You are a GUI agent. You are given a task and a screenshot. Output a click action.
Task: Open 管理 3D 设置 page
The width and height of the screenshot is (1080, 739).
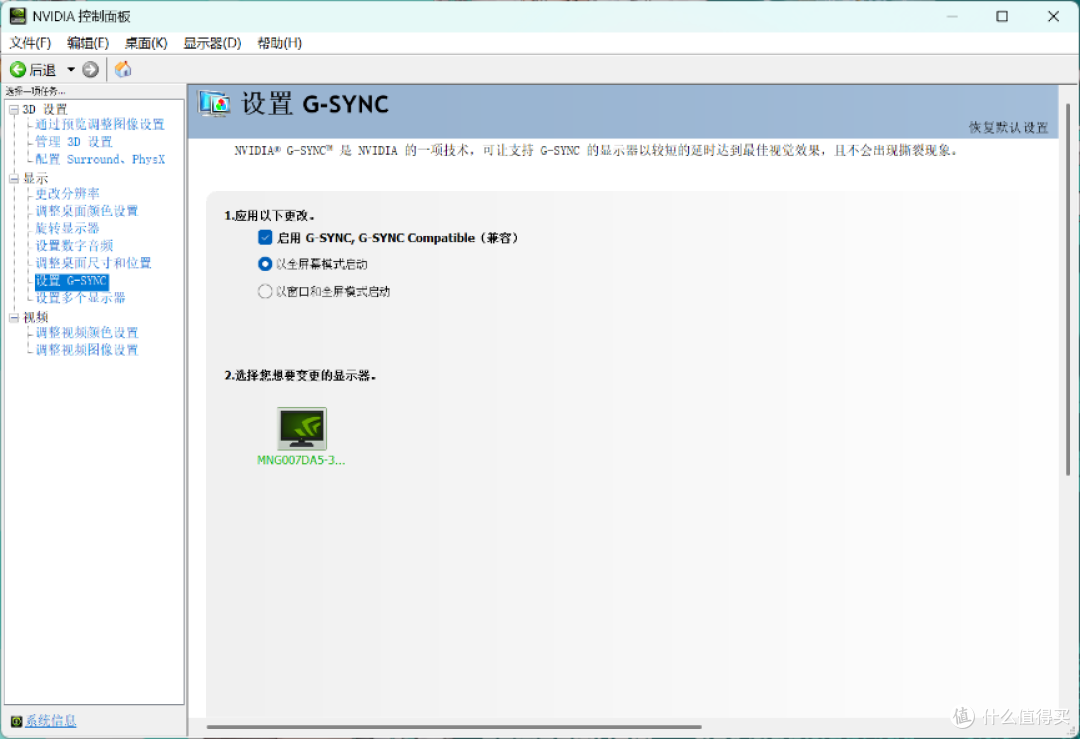coord(74,142)
